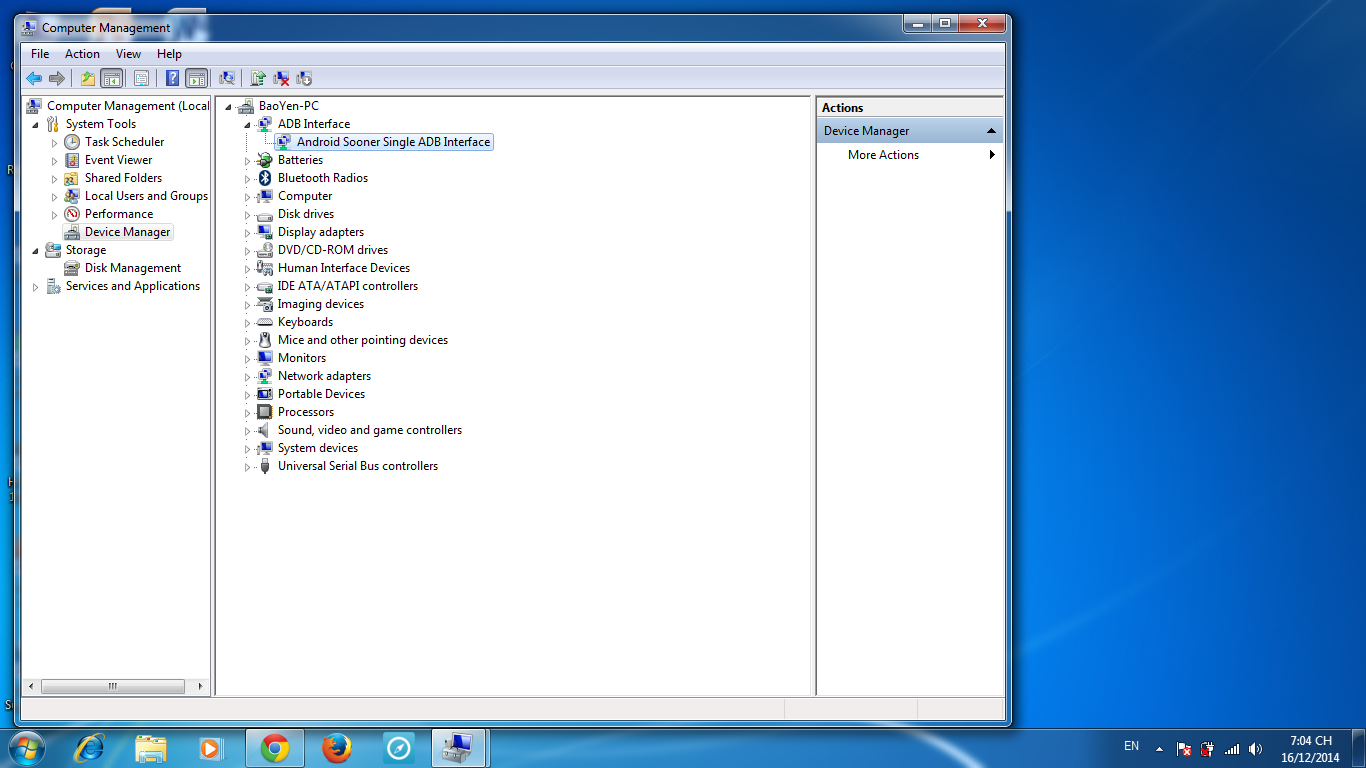
Task: Click the Update Driver Software toolbar icon
Action: (258, 78)
